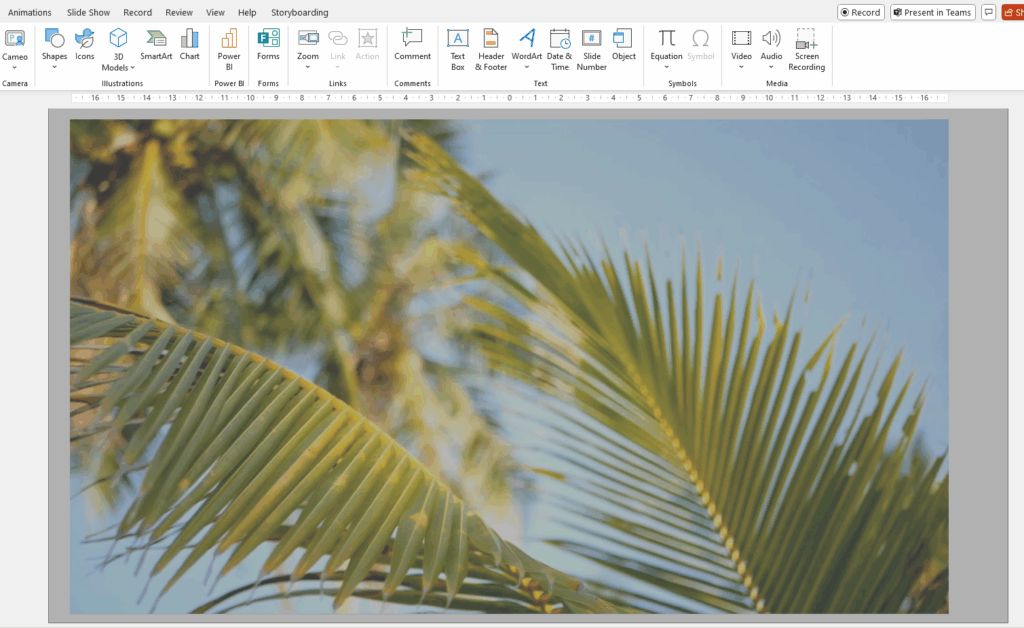Expand the Audio dropdown arrow

[x=771, y=67]
